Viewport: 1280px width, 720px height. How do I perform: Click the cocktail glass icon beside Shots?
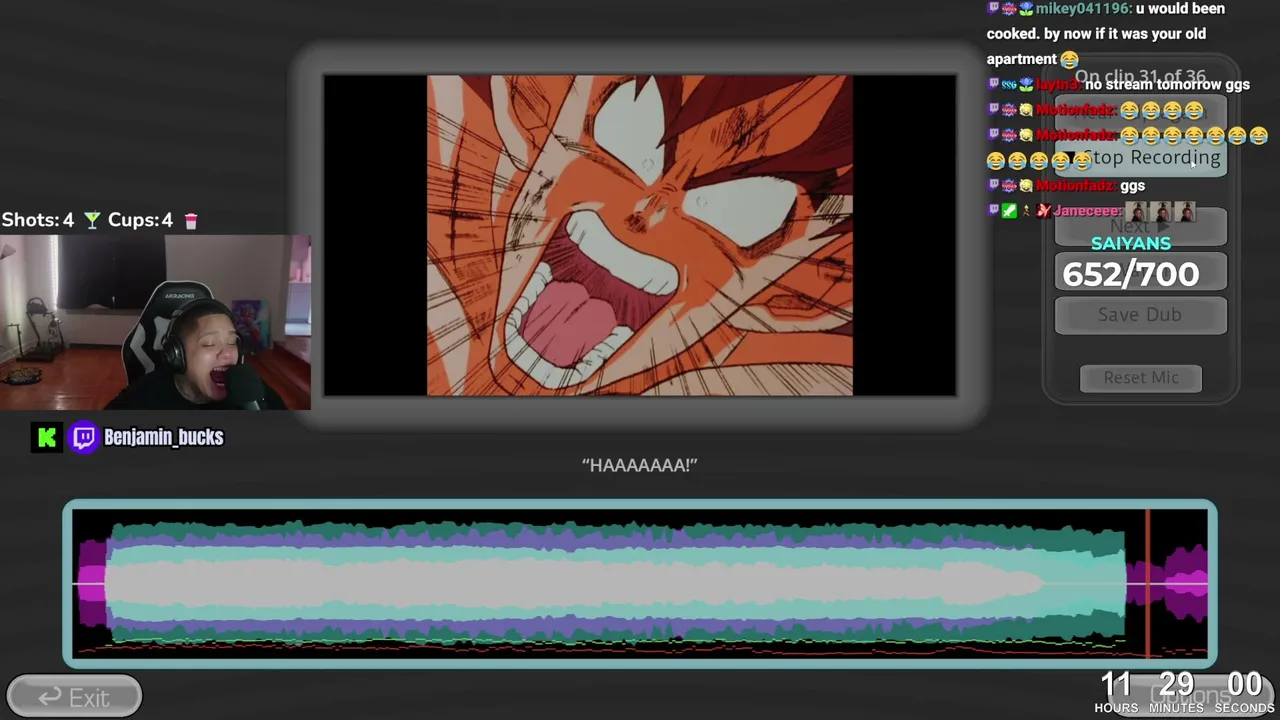tap(92, 220)
